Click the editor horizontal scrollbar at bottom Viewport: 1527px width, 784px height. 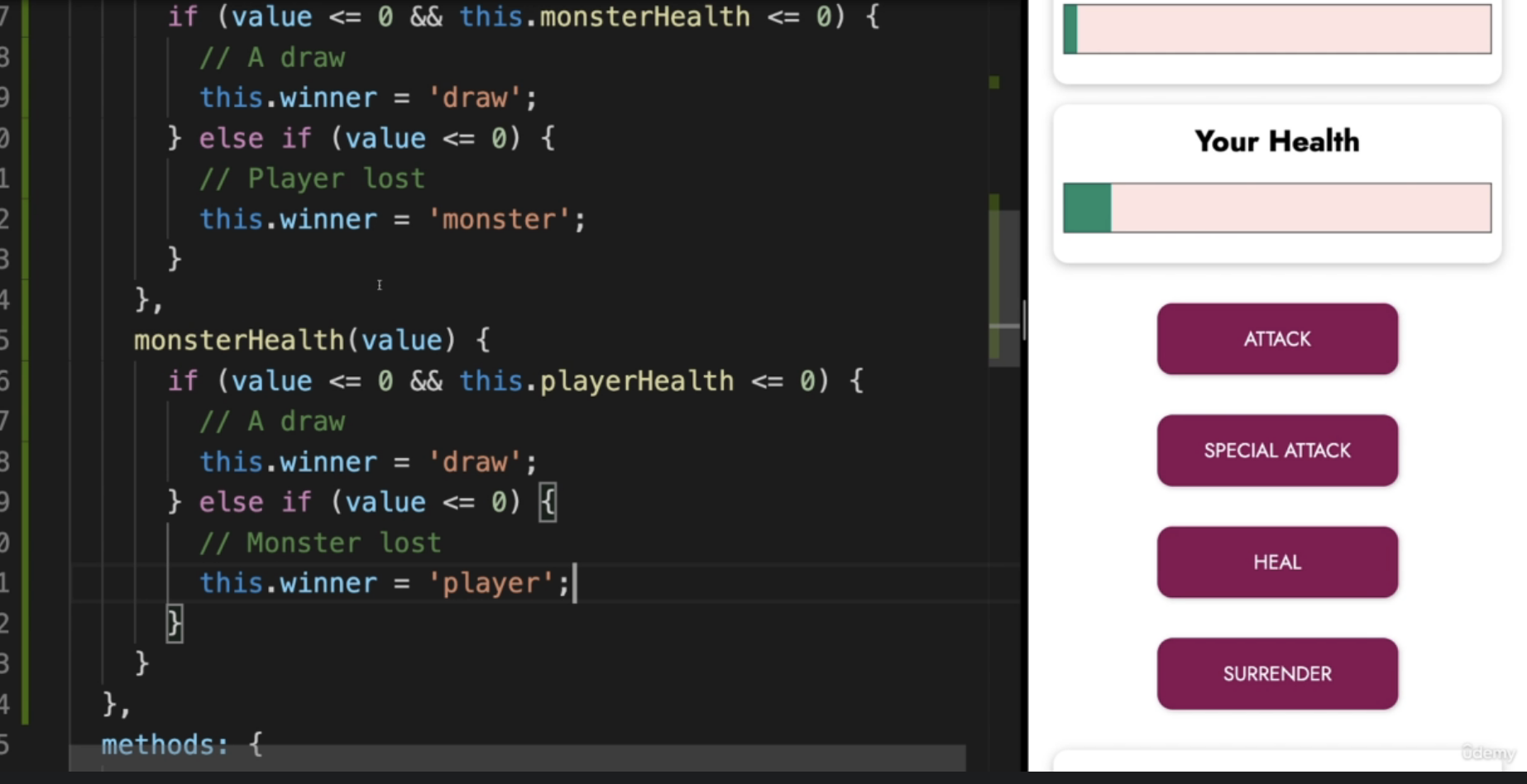(517, 757)
